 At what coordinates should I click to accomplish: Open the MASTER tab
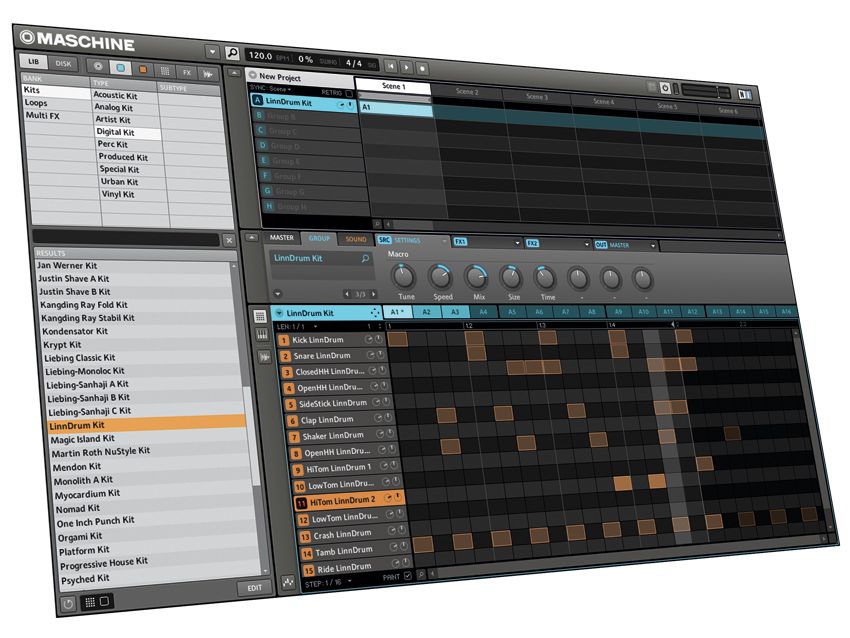click(281, 237)
